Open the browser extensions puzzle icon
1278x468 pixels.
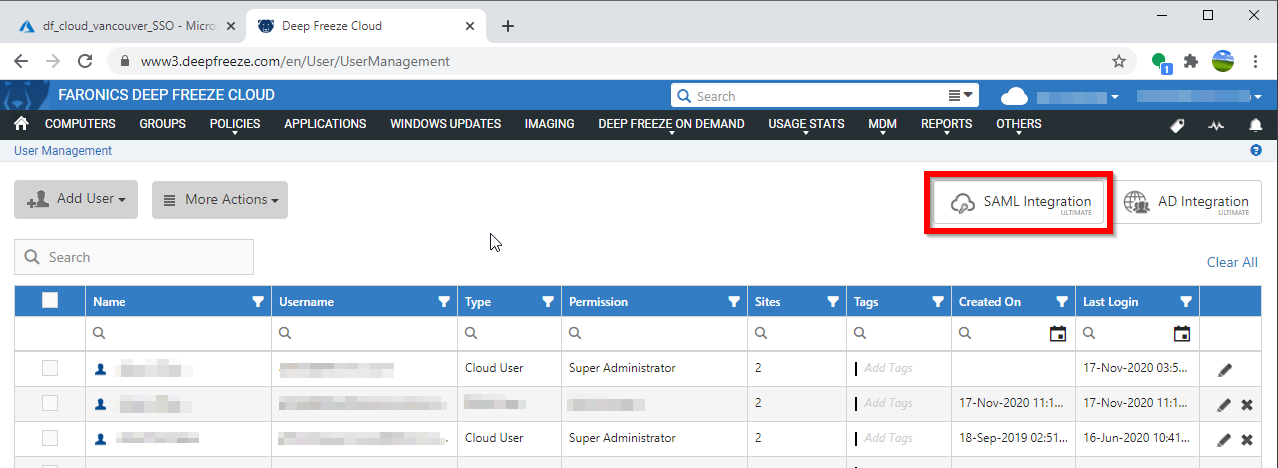coord(1190,61)
